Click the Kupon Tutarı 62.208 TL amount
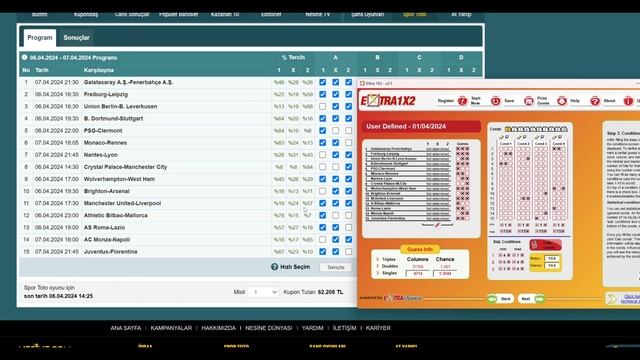 330,292
